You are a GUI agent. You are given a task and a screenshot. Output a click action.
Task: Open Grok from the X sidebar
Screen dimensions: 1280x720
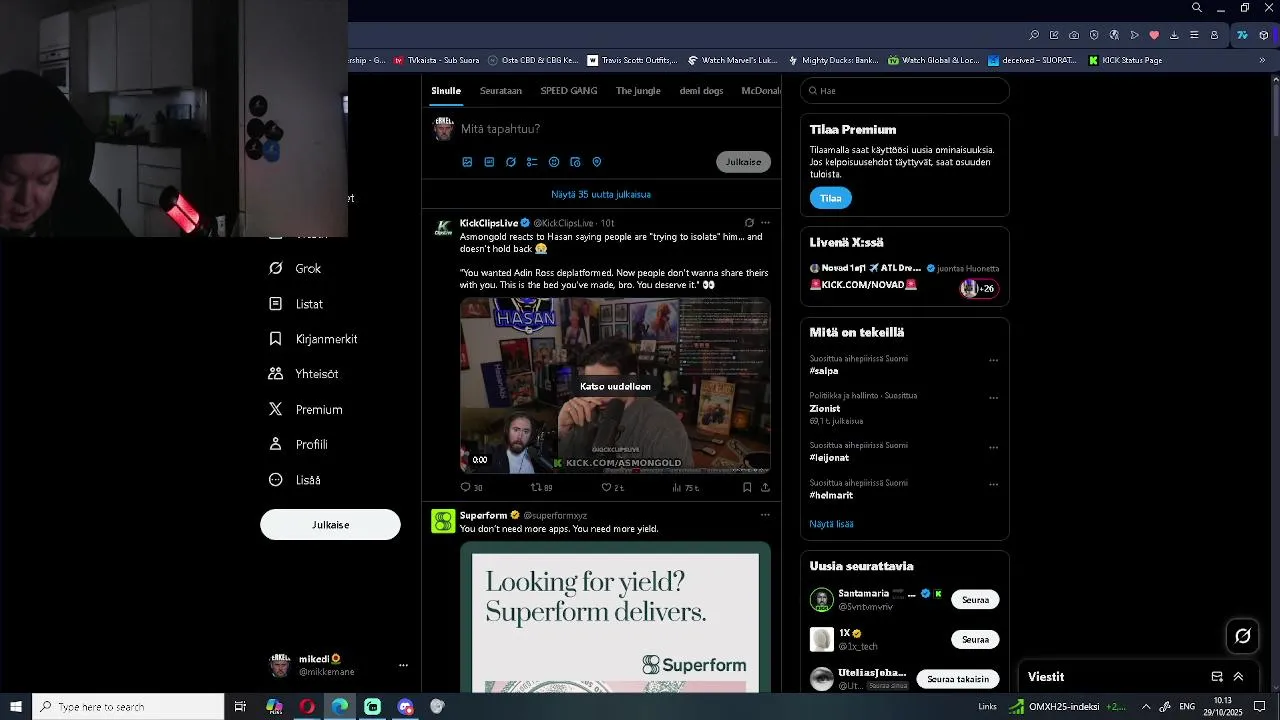(x=295, y=268)
